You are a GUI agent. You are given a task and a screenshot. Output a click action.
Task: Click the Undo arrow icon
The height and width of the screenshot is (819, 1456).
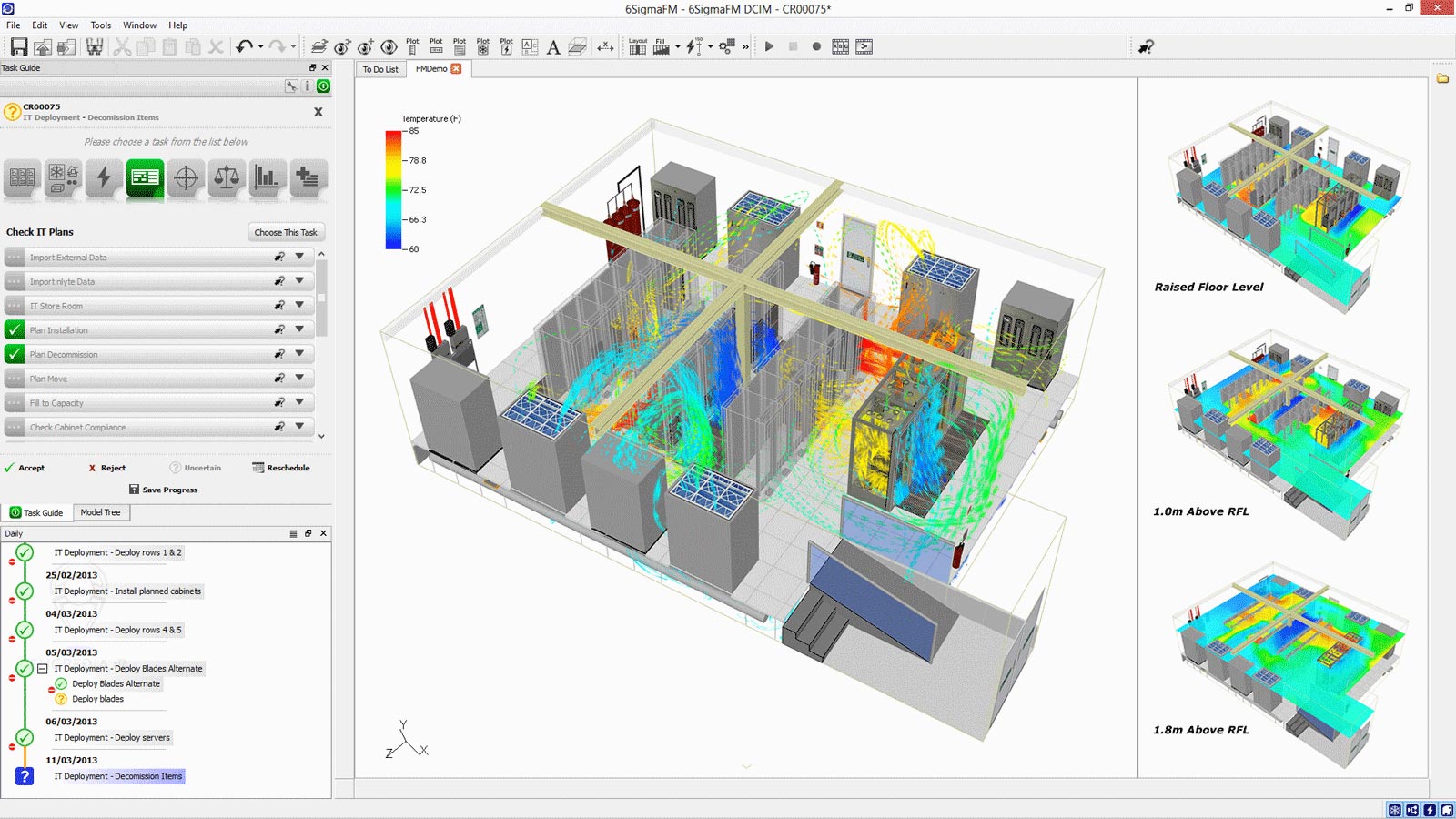coord(243,46)
